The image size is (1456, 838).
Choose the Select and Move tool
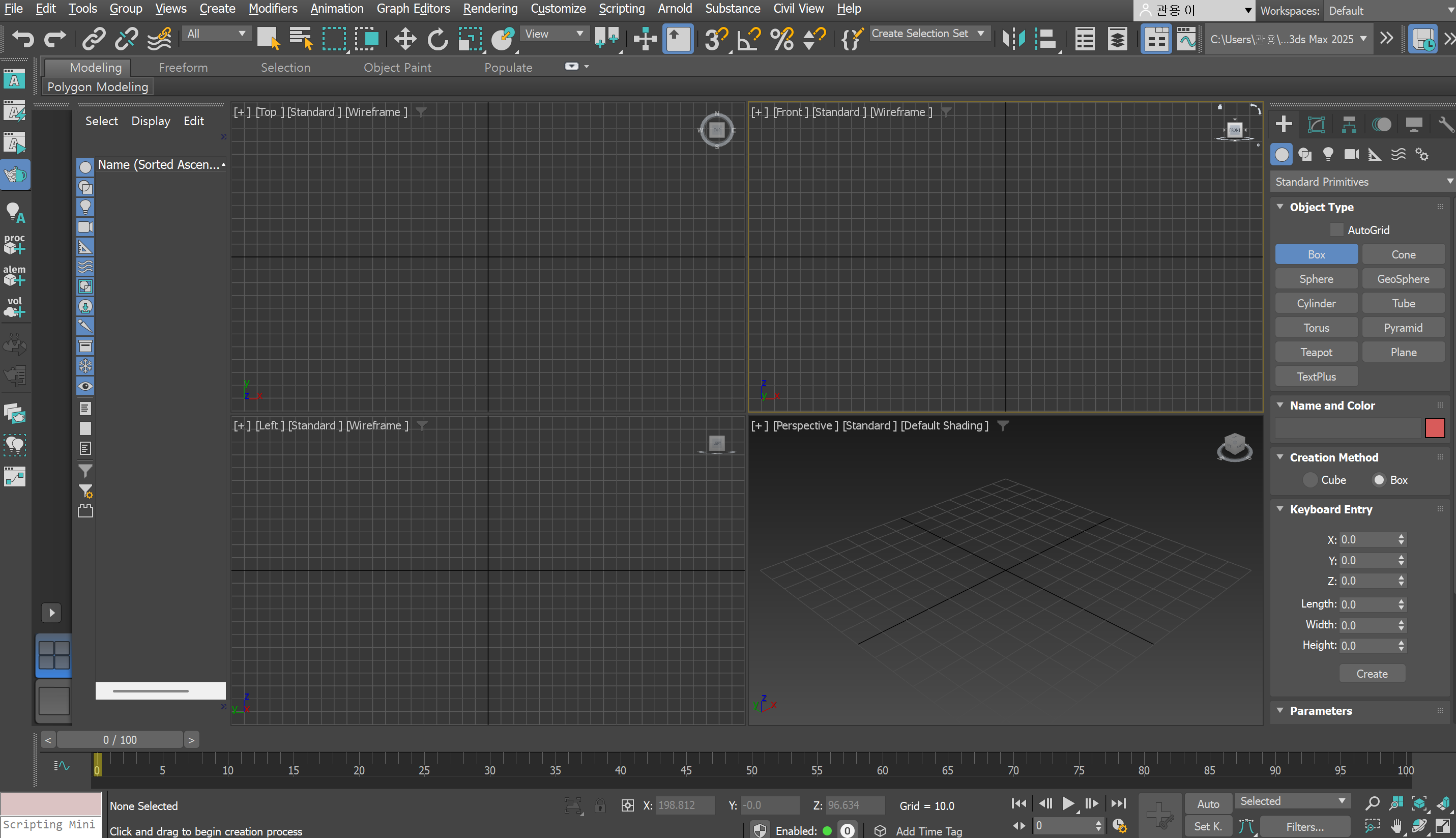tap(405, 39)
